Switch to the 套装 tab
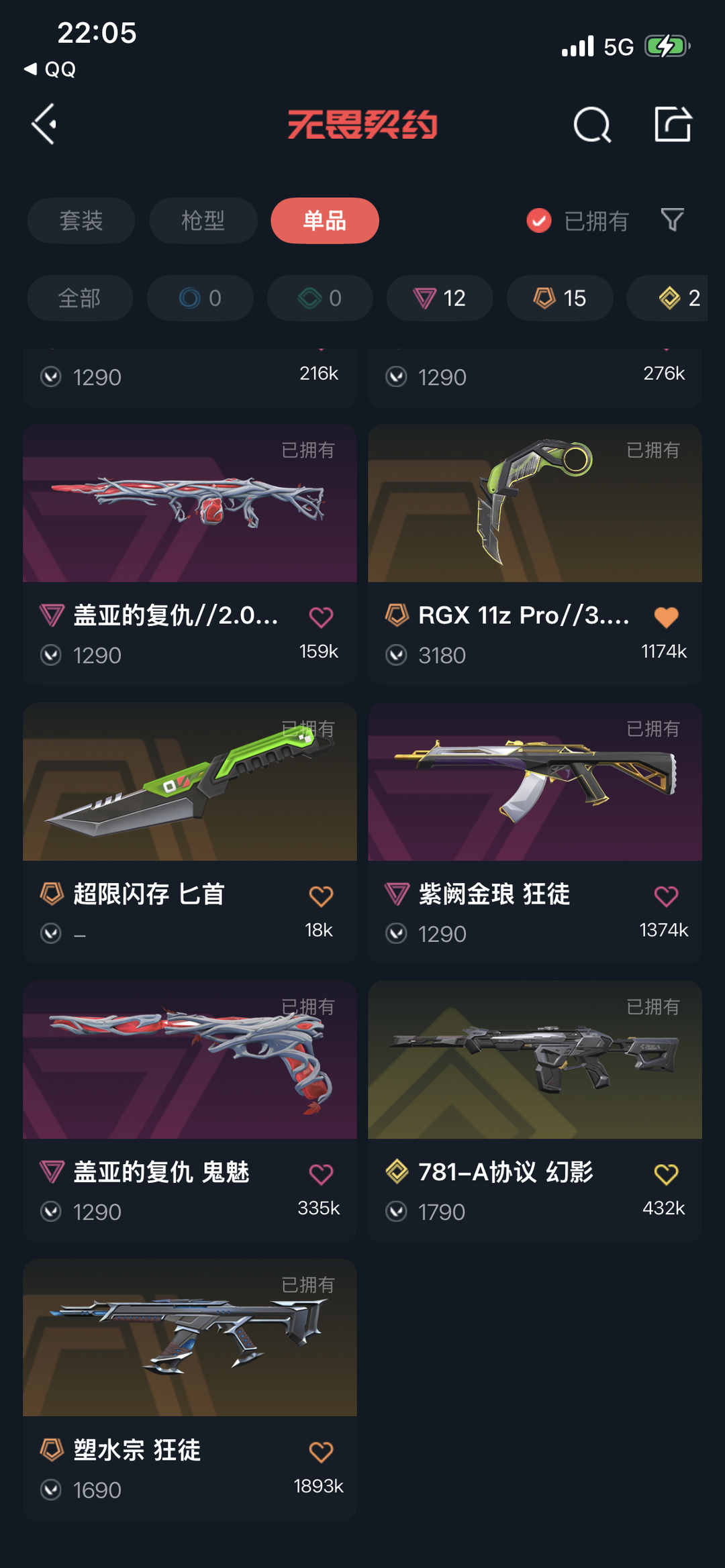The width and height of the screenshot is (725, 1568). pos(81,221)
